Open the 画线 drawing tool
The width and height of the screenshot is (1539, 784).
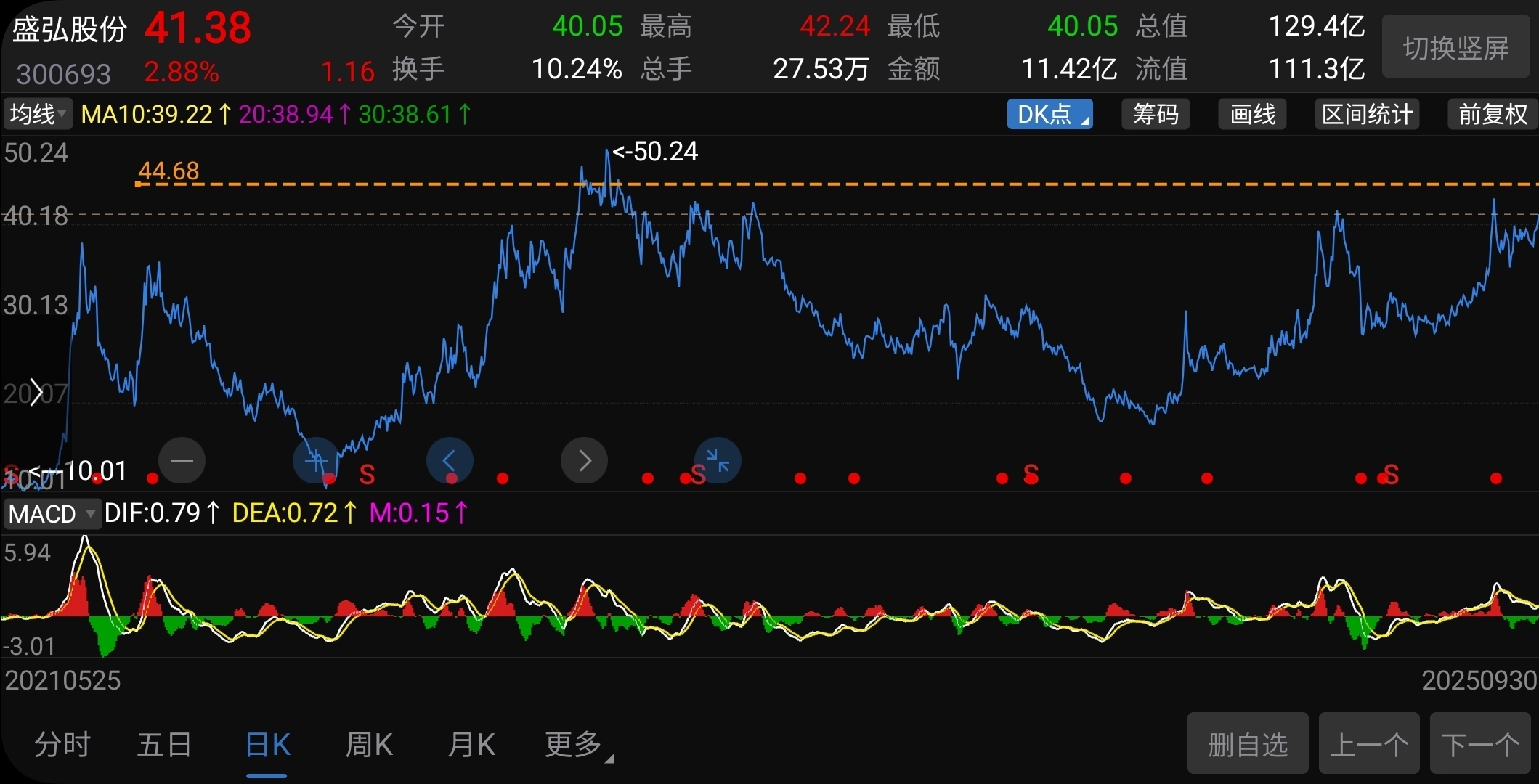pyautogui.click(x=1252, y=115)
